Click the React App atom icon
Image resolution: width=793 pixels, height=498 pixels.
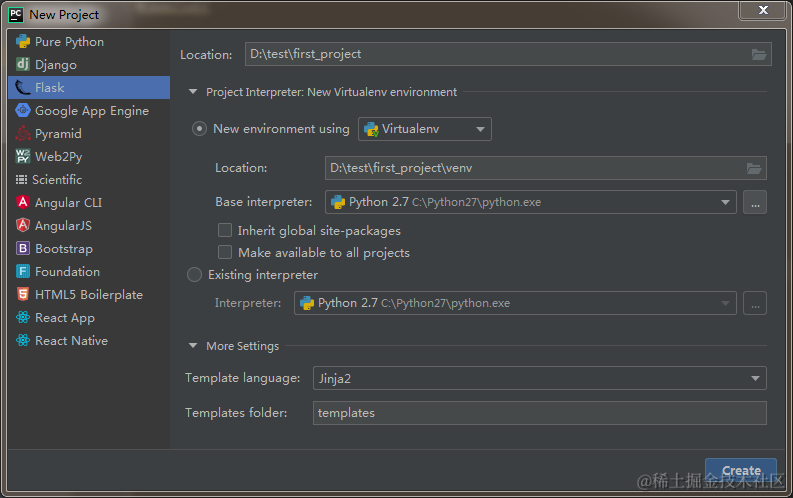coord(23,318)
